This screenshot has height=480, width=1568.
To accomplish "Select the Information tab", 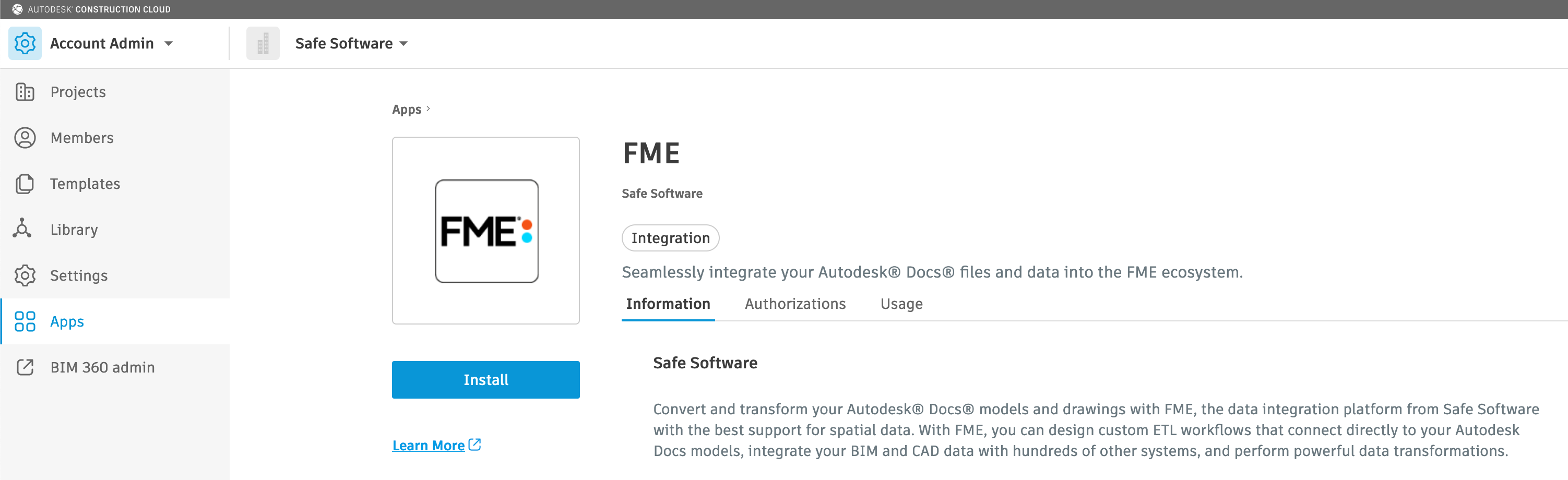I will [667, 304].
